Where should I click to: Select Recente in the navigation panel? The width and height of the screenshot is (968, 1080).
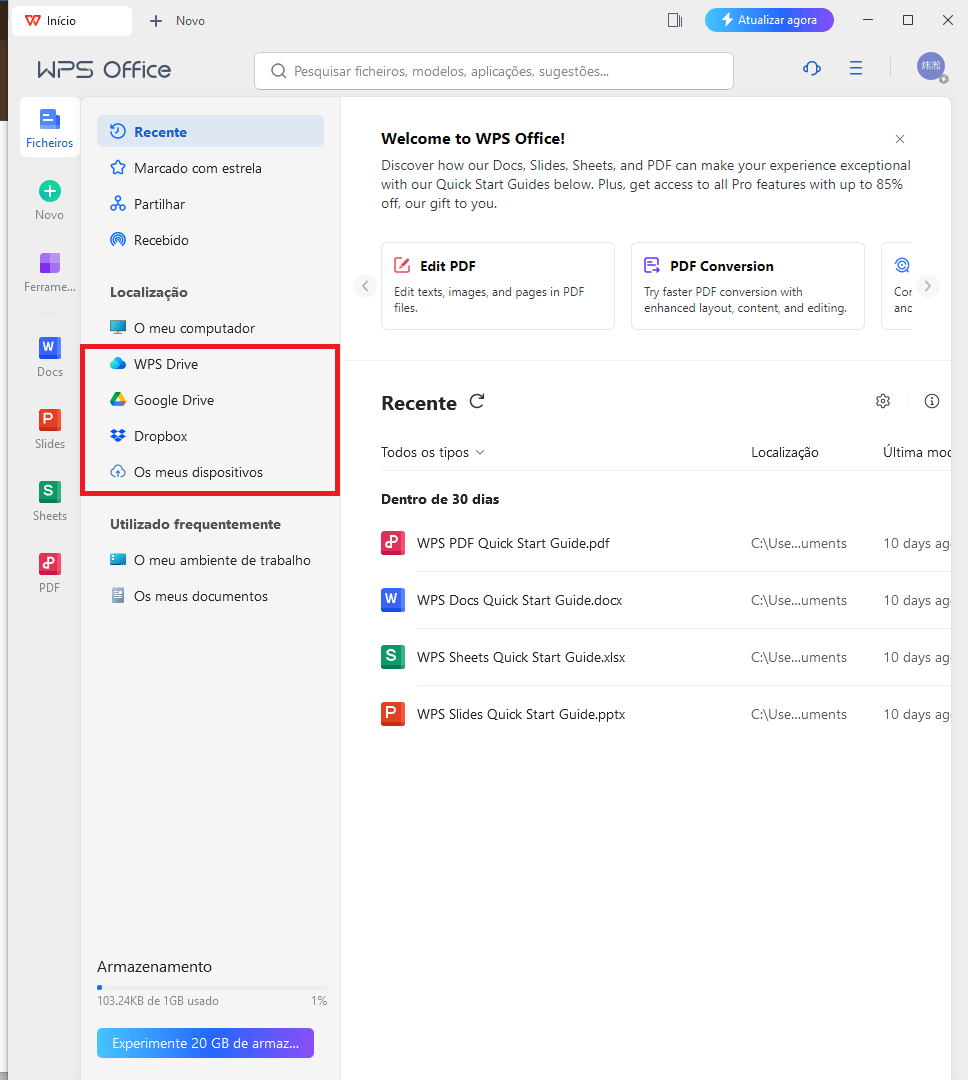pyautogui.click(x=210, y=132)
